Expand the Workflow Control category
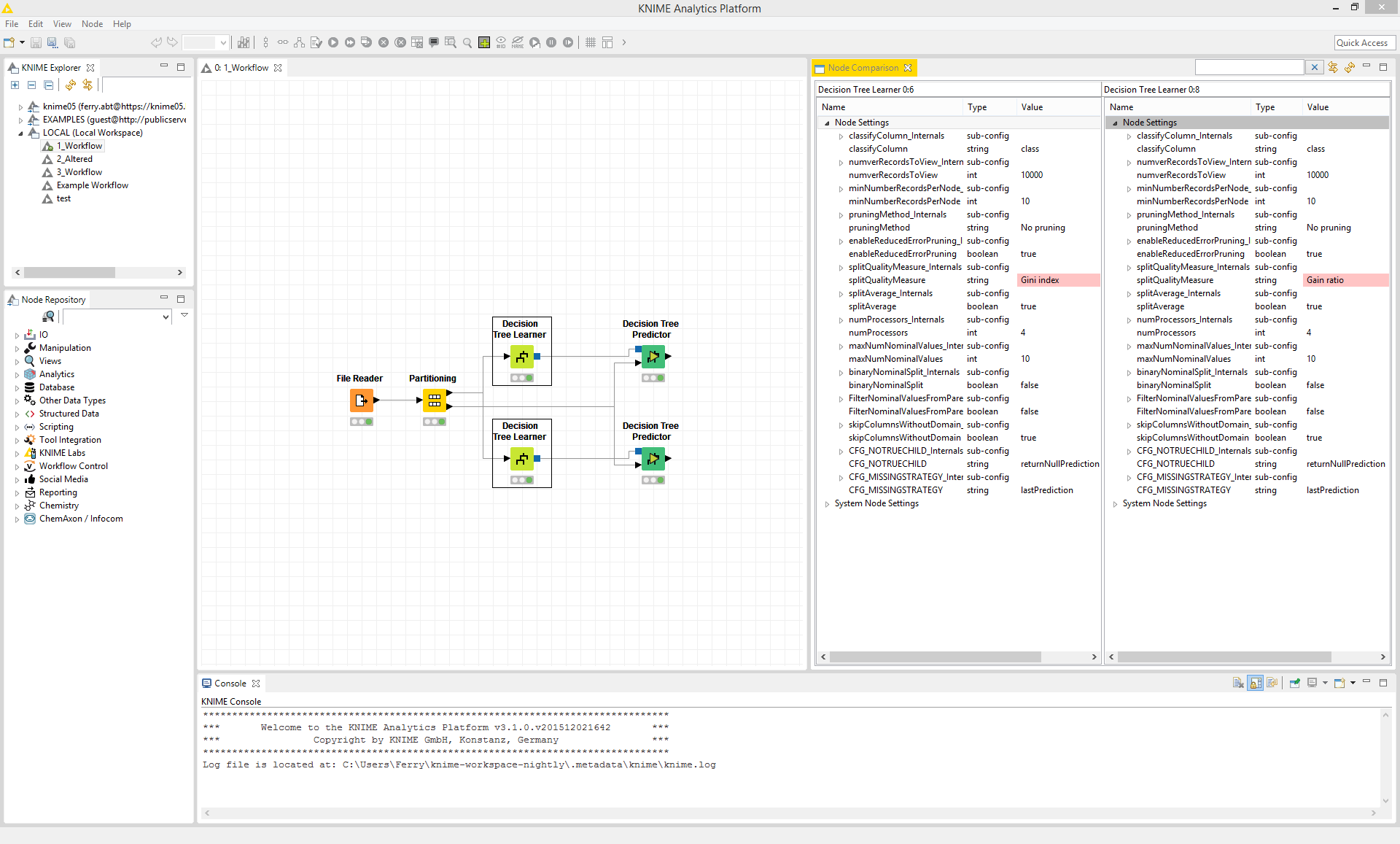This screenshot has height=844, width=1400. [17, 467]
